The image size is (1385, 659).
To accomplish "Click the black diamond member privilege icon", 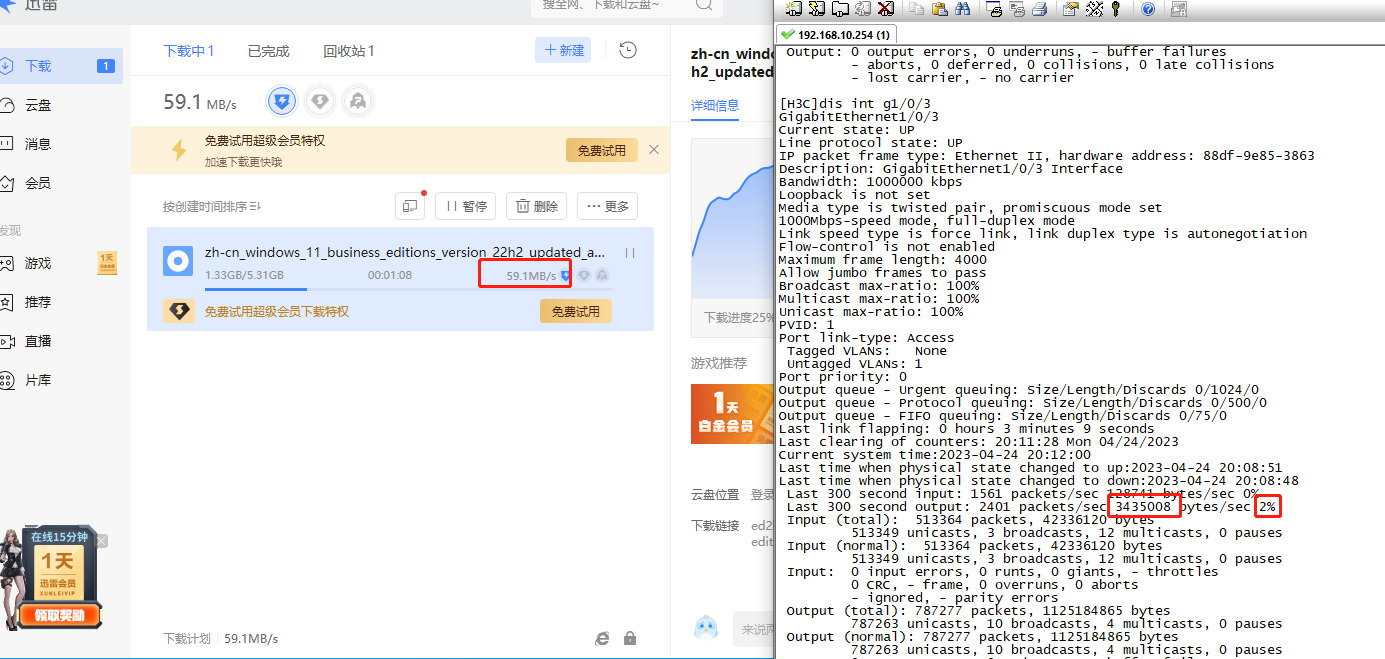I will click(179, 311).
